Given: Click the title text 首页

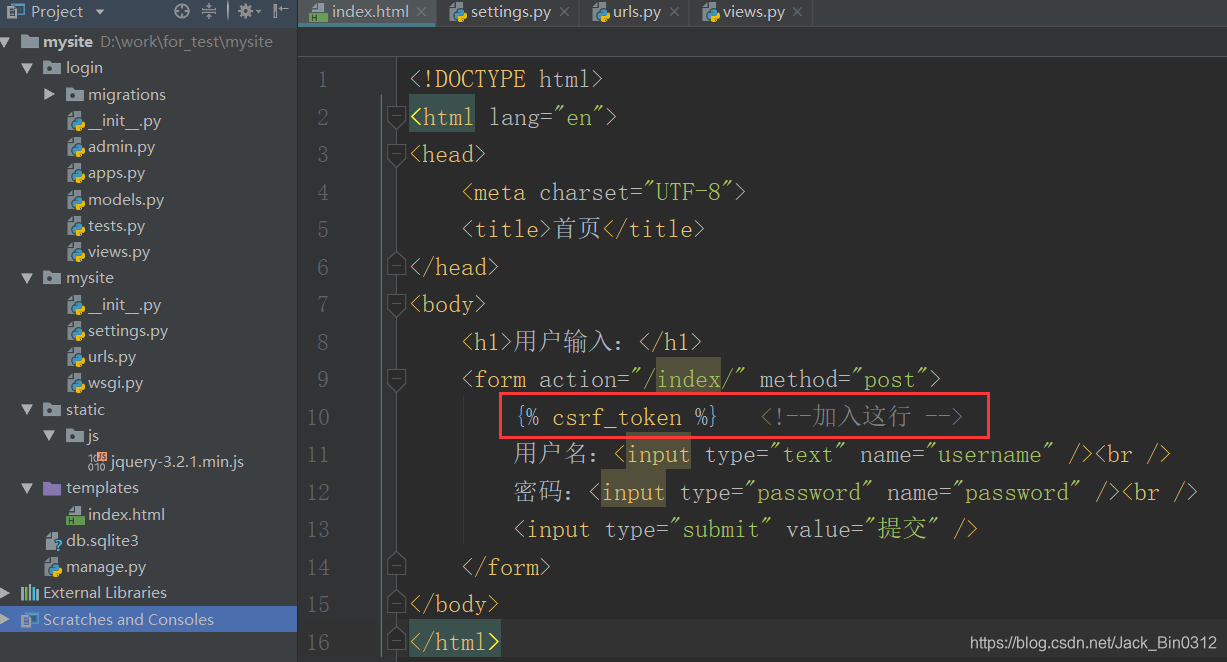Looking at the screenshot, I should (x=577, y=229).
